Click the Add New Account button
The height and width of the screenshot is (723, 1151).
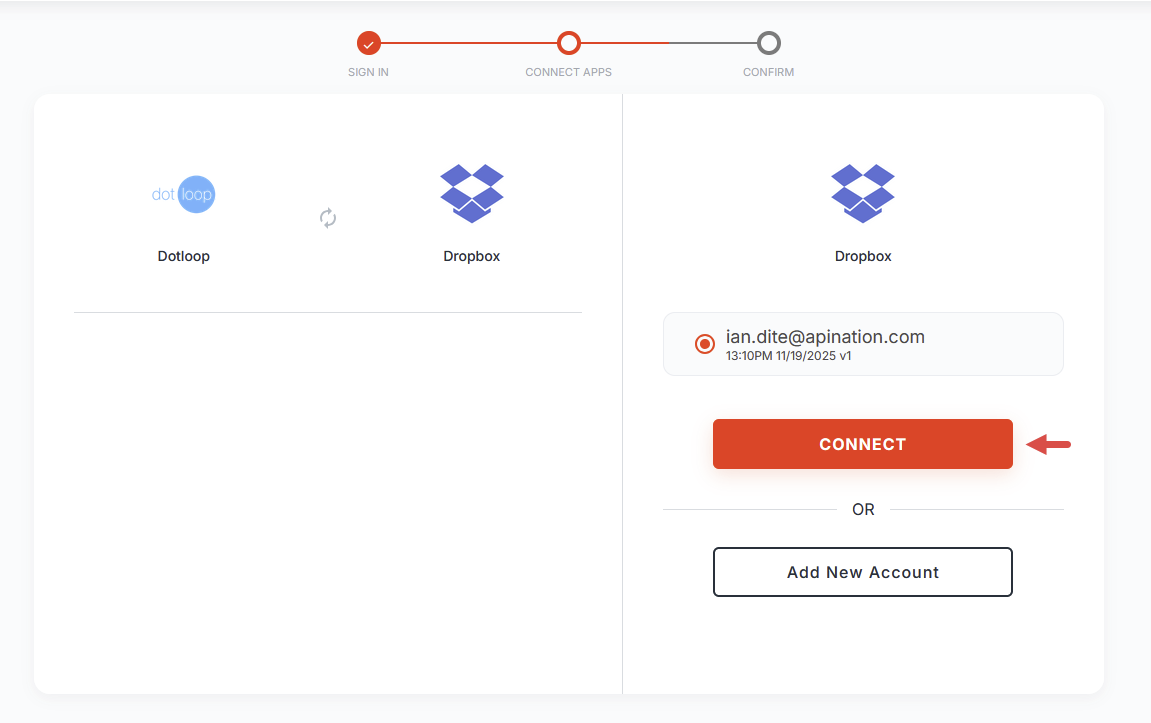click(863, 572)
